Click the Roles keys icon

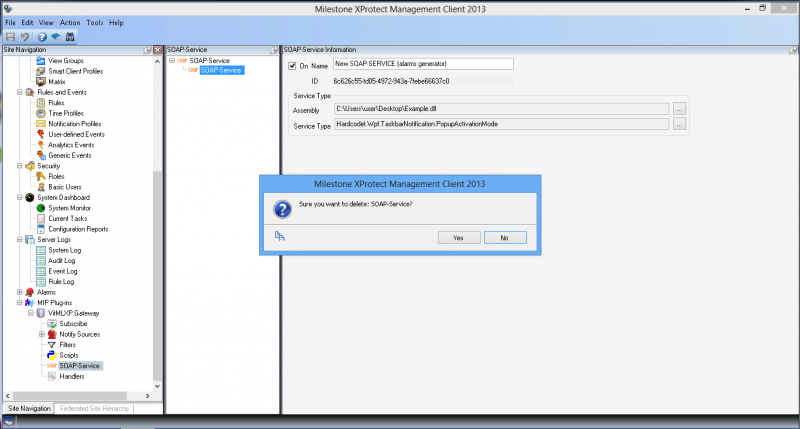point(41,176)
